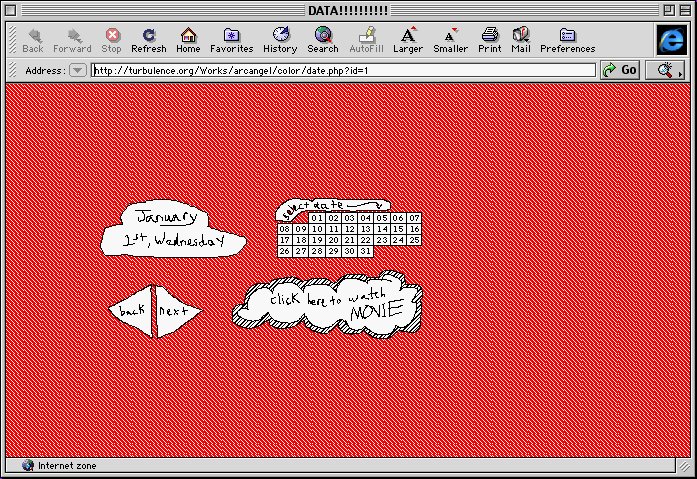Select date 16 in calendar

[414, 229]
